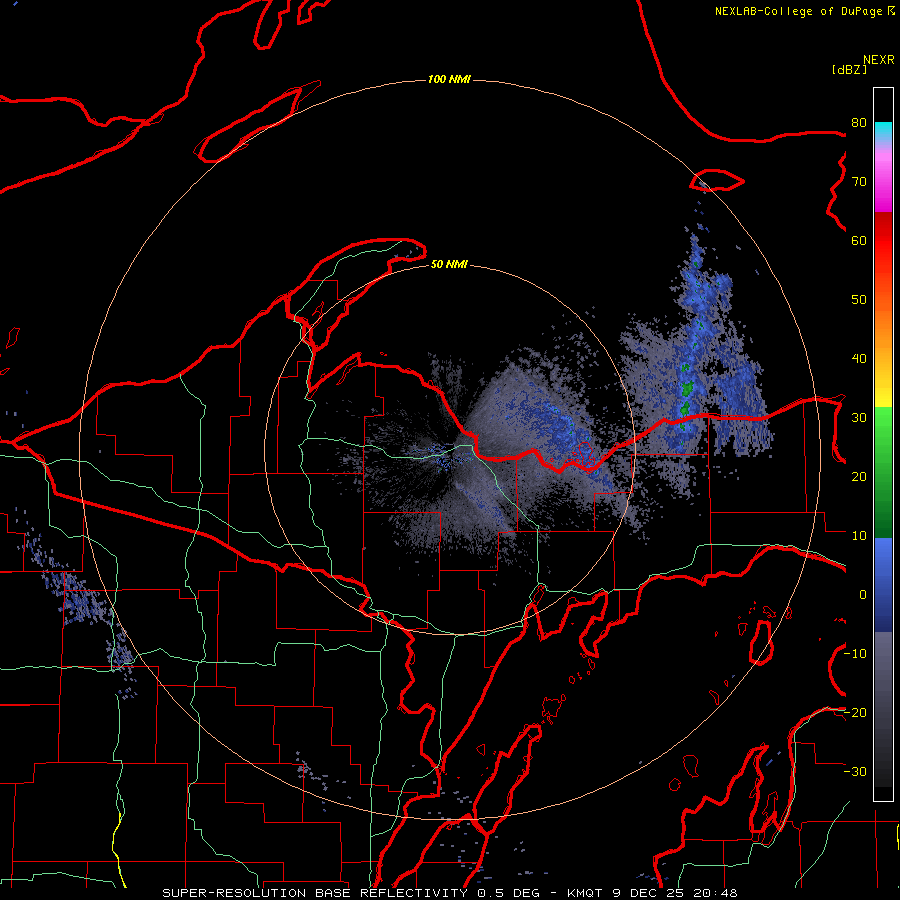Click the -30 value on the dBZ scale
This screenshot has height=900, width=900.
856,771
